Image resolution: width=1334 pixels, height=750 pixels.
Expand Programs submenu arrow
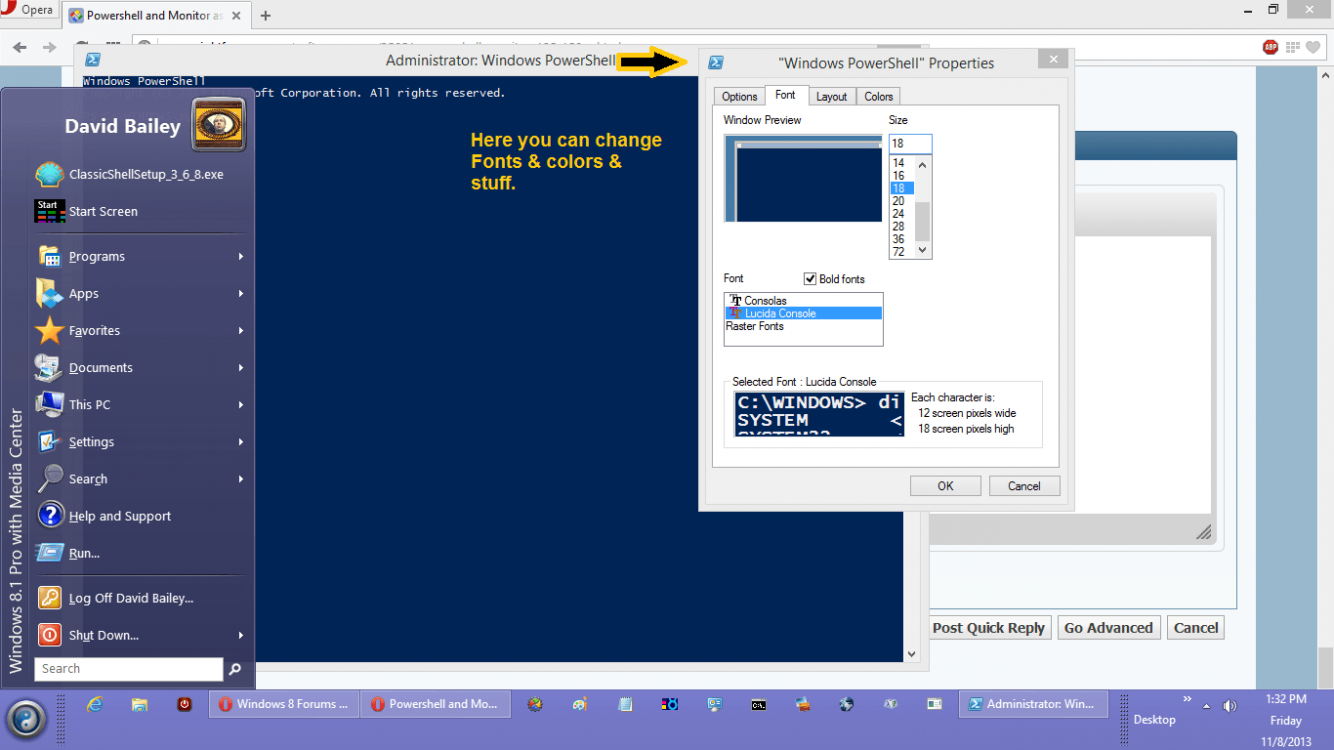click(241, 256)
